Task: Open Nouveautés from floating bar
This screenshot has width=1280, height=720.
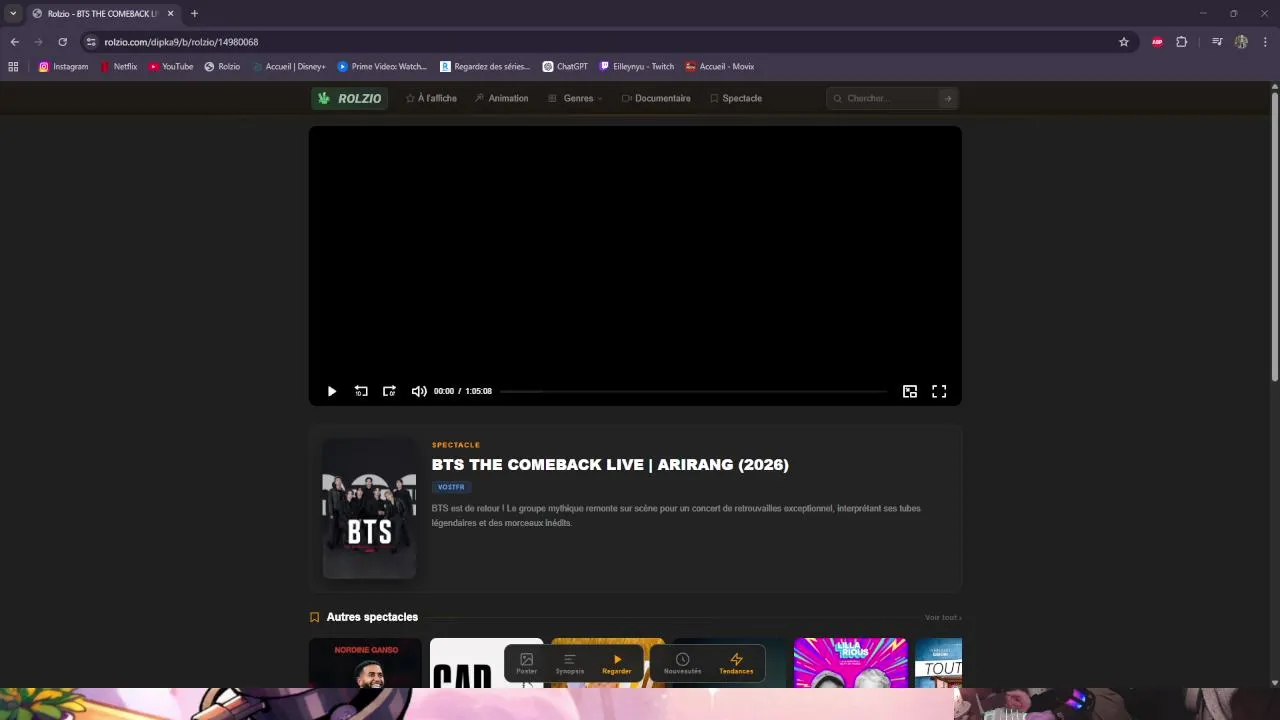Action: tap(683, 663)
